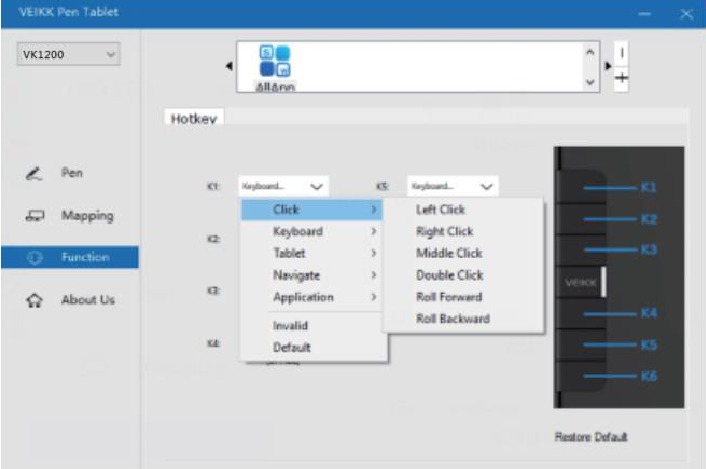Open the K5 hotkey dropdown
Image resolution: width=706 pixels, height=469 pixels.
pyautogui.click(x=453, y=186)
